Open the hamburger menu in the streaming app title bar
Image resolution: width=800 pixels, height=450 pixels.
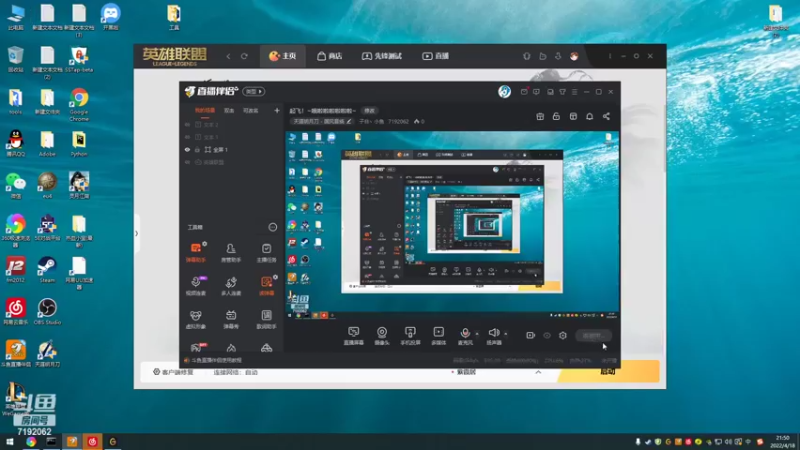pyautogui.click(x=574, y=92)
